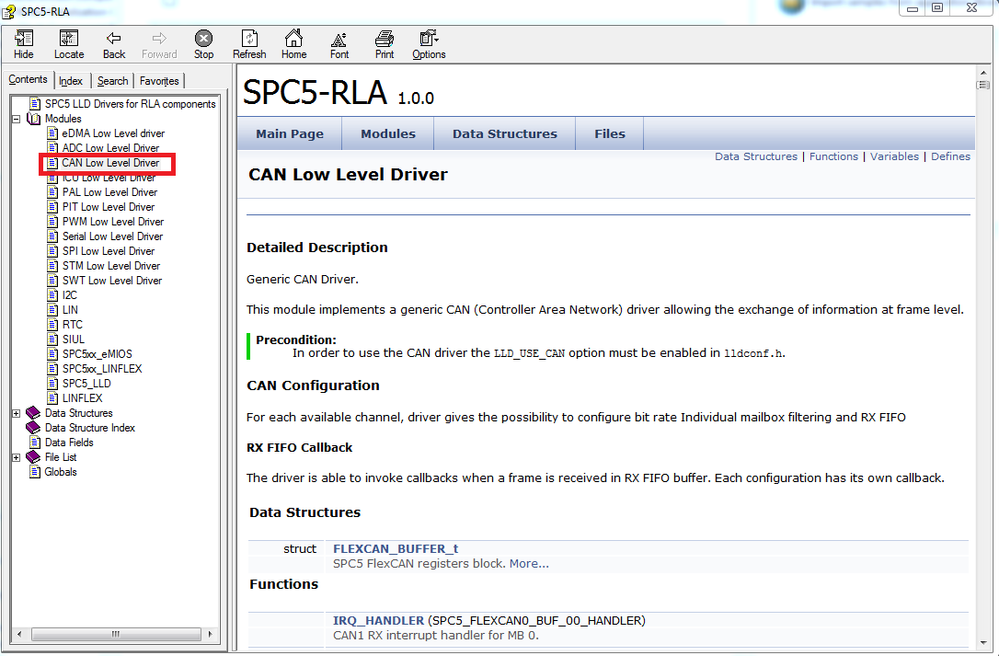Open the Font toolbar option
This screenshot has height=656, width=999.
339,45
